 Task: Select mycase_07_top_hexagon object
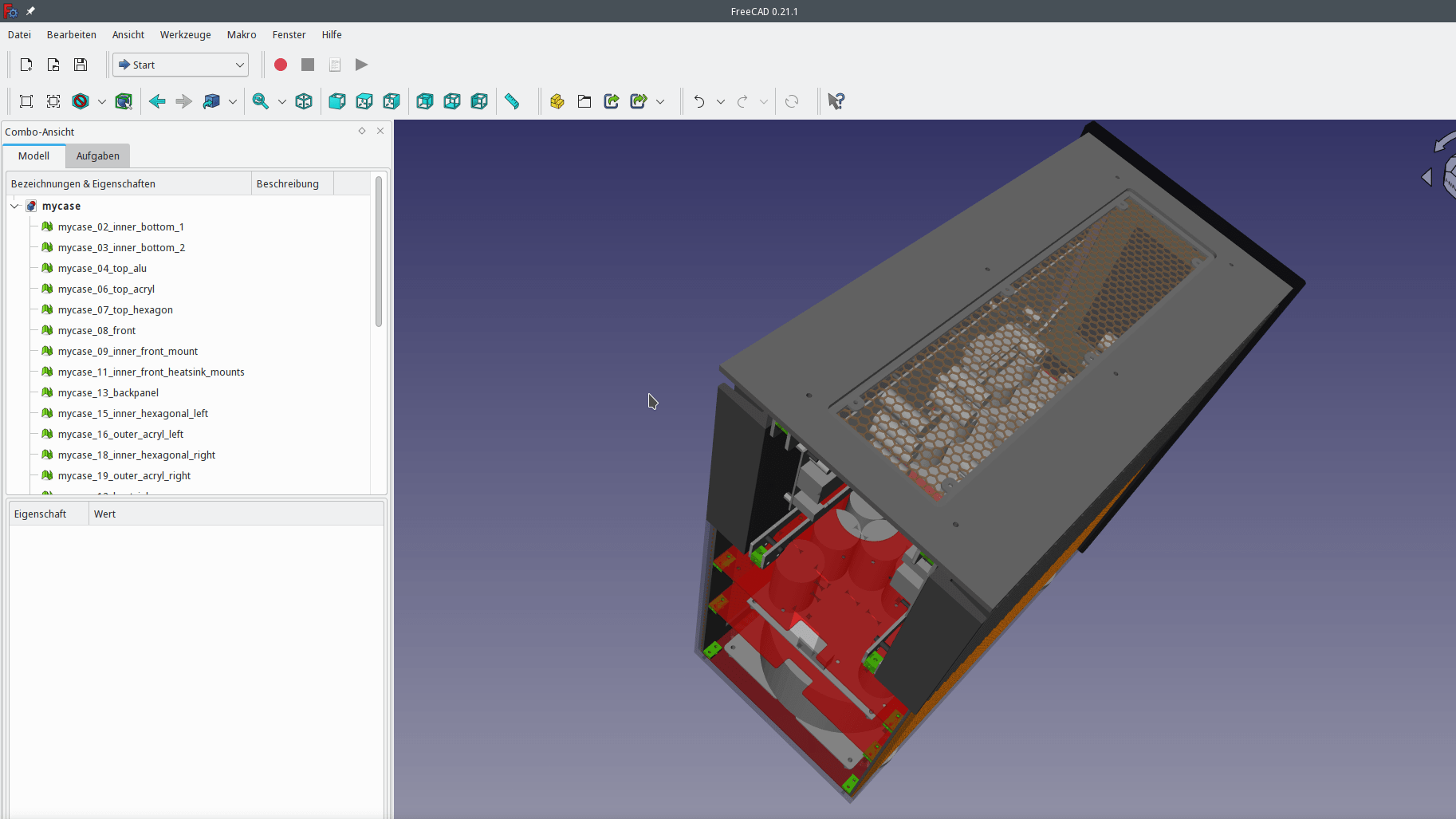115,309
